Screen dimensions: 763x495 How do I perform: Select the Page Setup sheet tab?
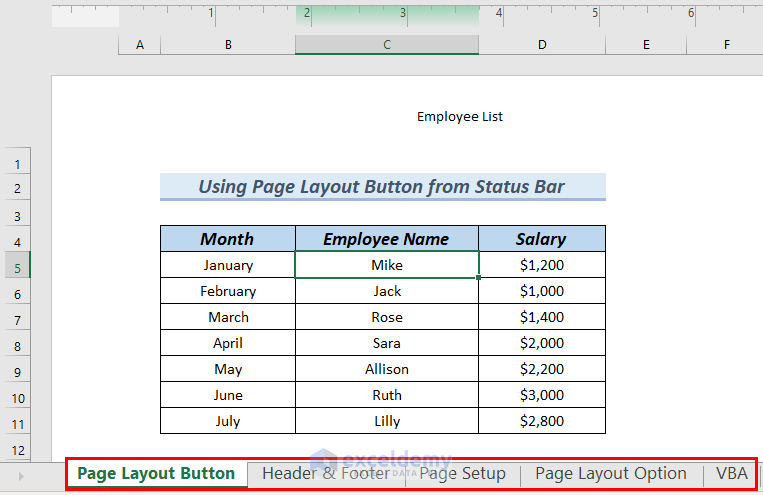point(462,474)
